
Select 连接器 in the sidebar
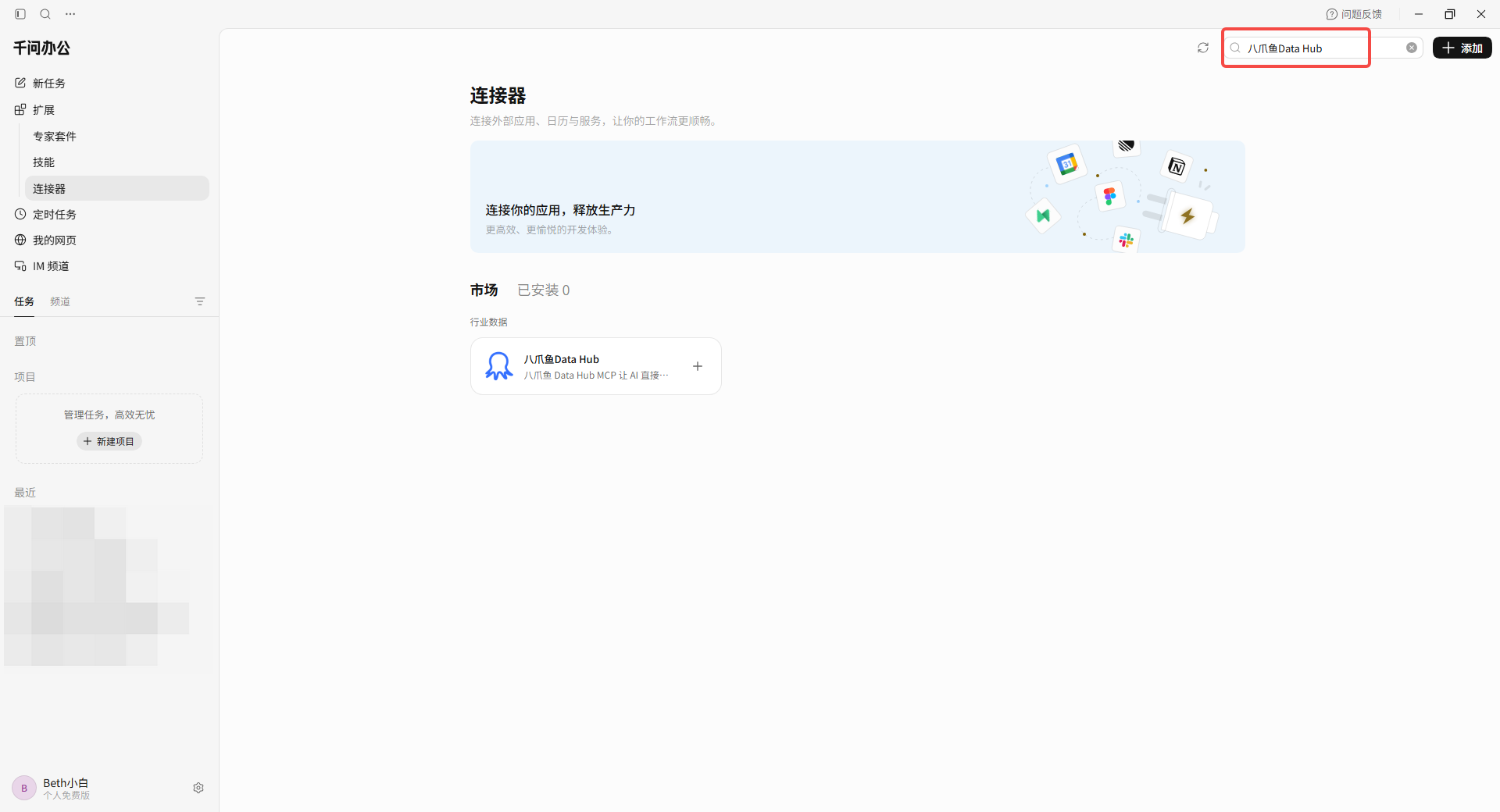tap(117, 188)
